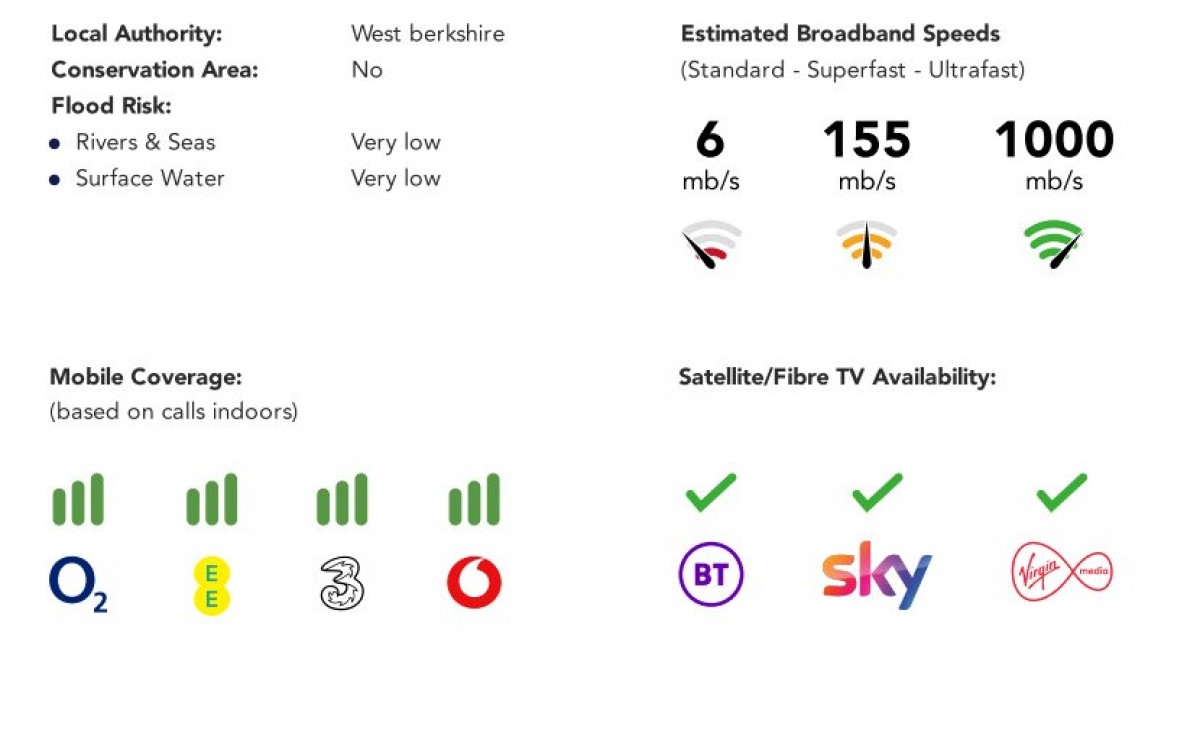Screen dimensions: 1200x730
Task: Click the red Vodafone logo
Action: [x=474, y=583]
